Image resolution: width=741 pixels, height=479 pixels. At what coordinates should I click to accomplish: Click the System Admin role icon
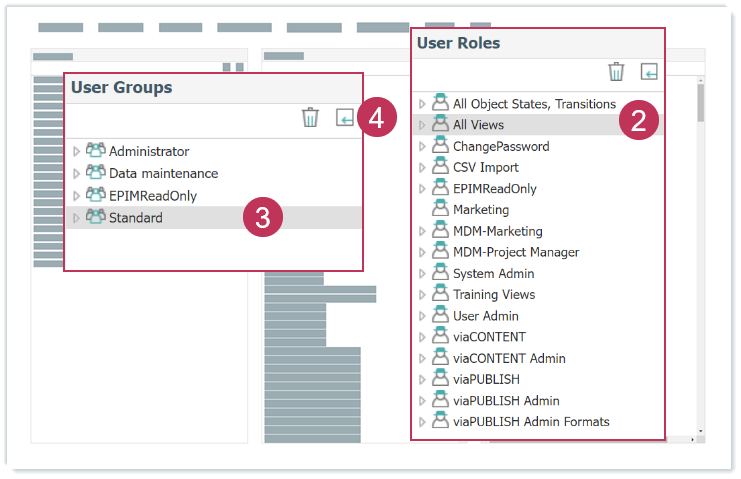(x=440, y=273)
